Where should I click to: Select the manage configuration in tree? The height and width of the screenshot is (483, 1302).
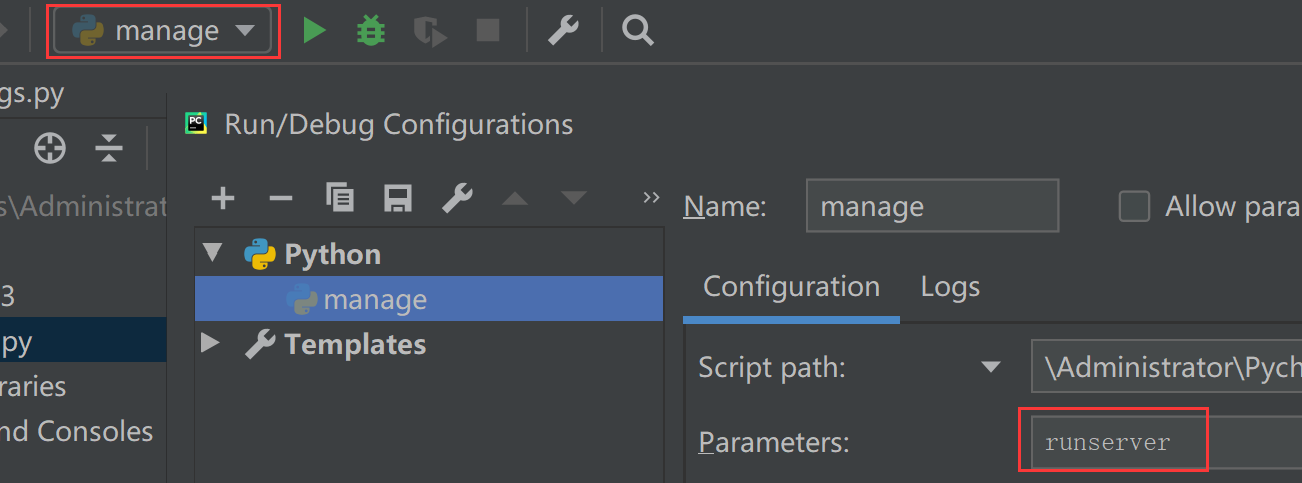click(375, 299)
